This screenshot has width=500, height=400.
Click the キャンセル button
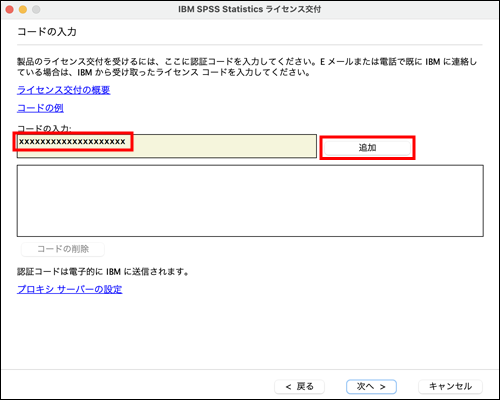click(x=450, y=387)
